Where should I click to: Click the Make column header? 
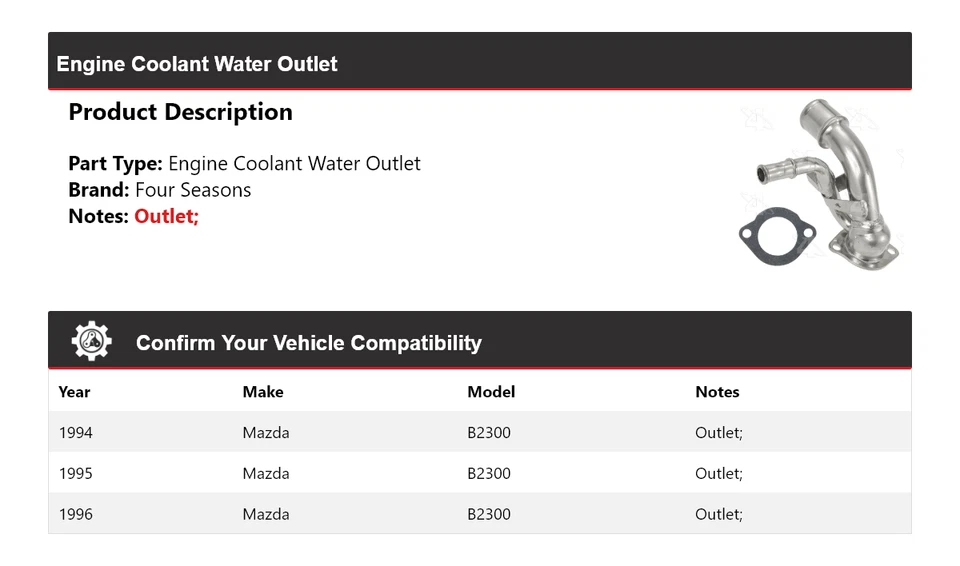[263, 392]
